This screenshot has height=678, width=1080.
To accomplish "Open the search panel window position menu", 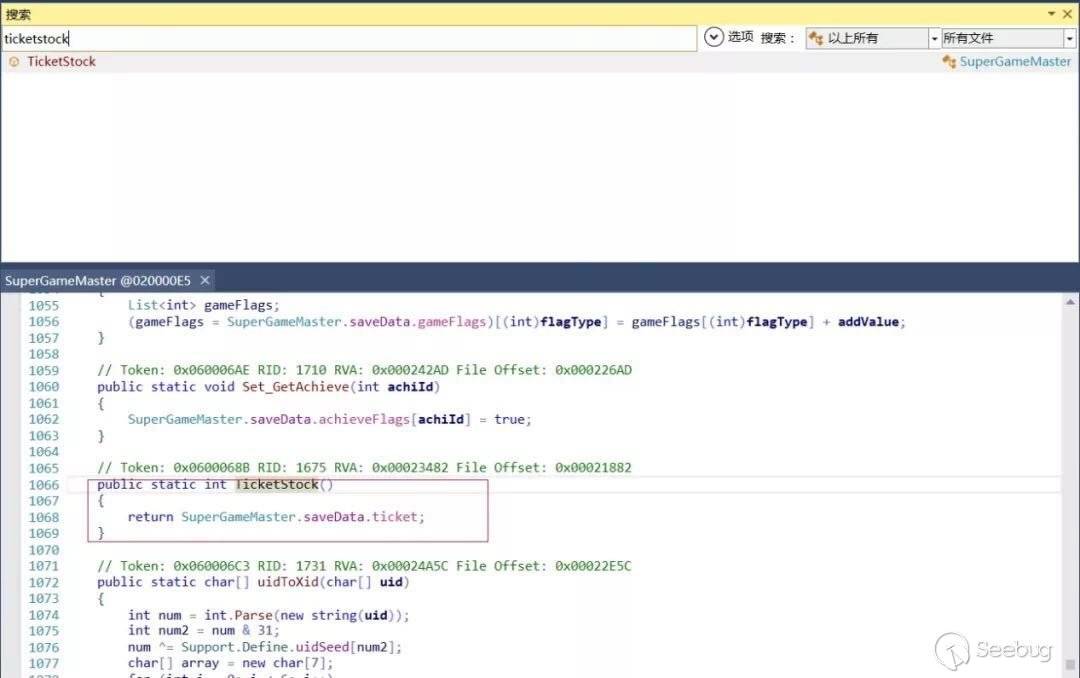I will [1052, 14].
